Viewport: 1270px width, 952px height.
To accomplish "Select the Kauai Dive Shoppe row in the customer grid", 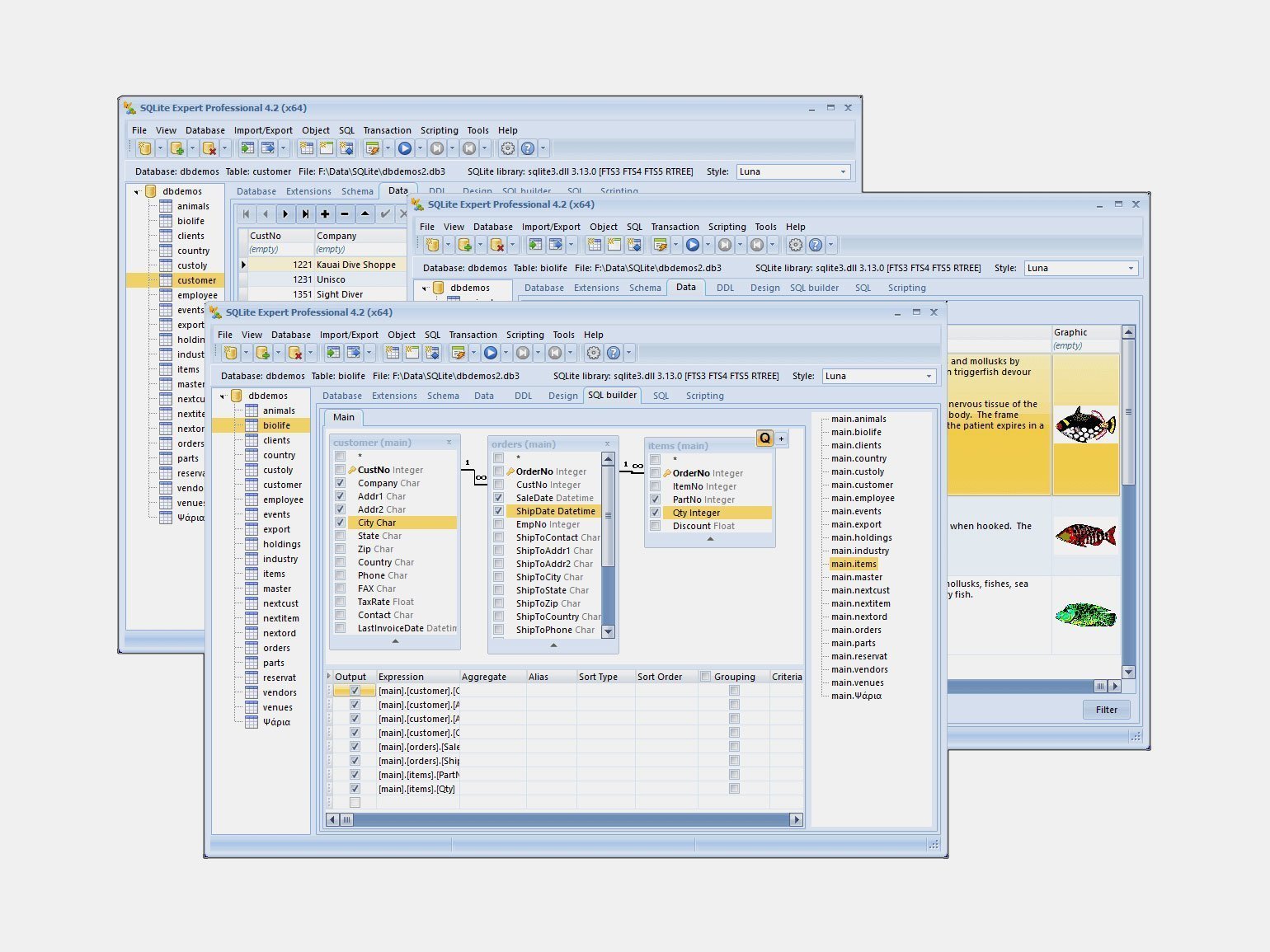I will 327,265.
